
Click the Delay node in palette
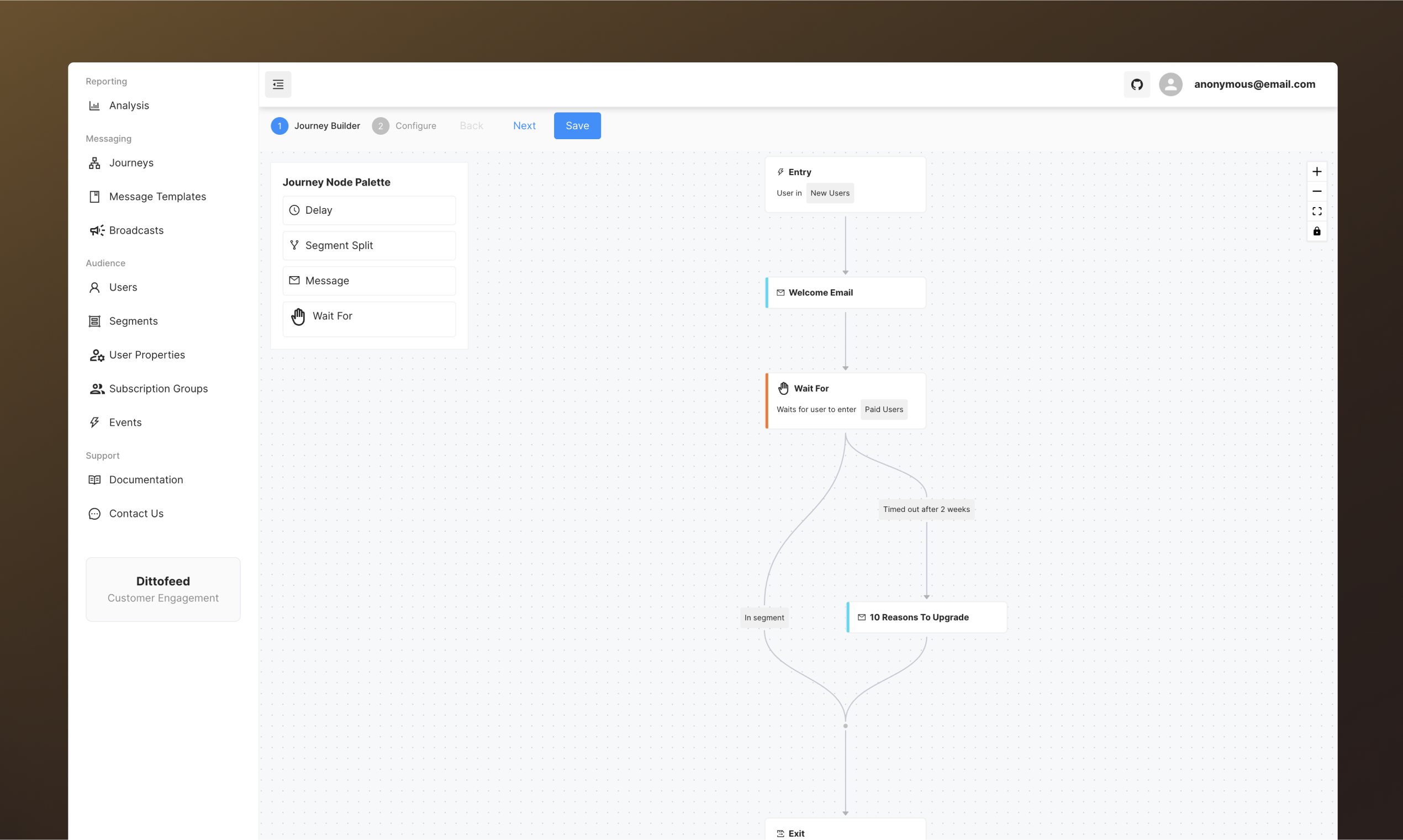(368, 210)
